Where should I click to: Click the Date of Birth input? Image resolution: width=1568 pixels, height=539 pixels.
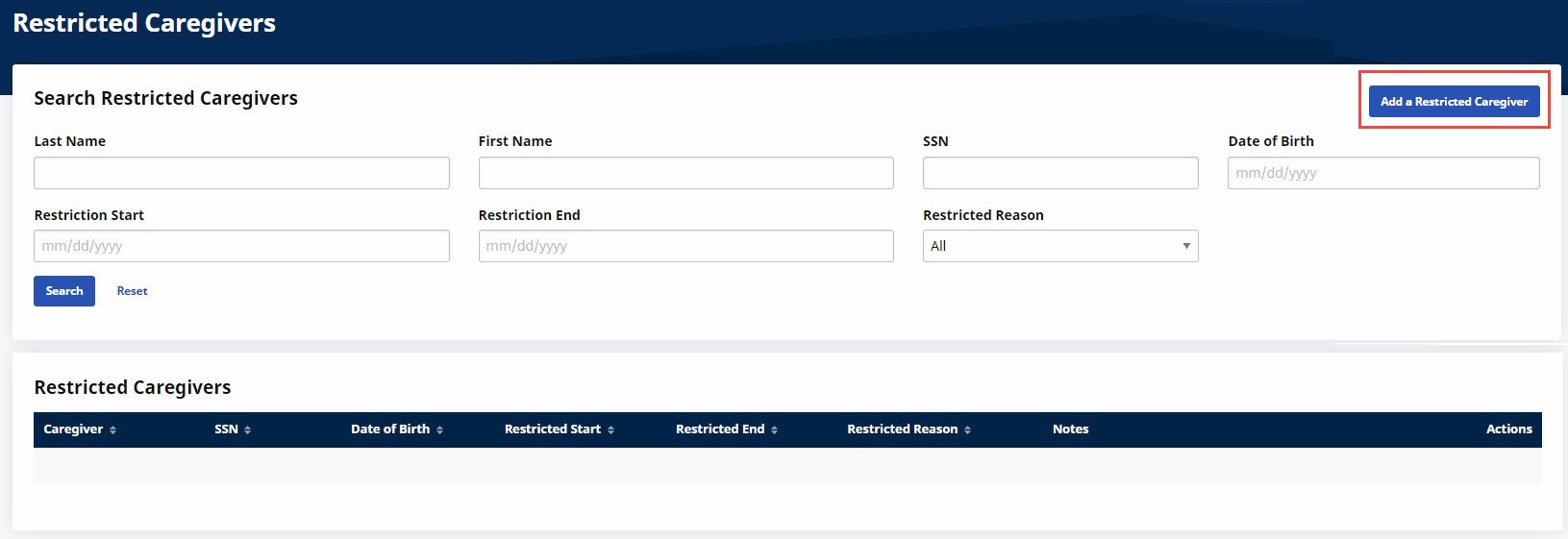tap(1382, 173)
